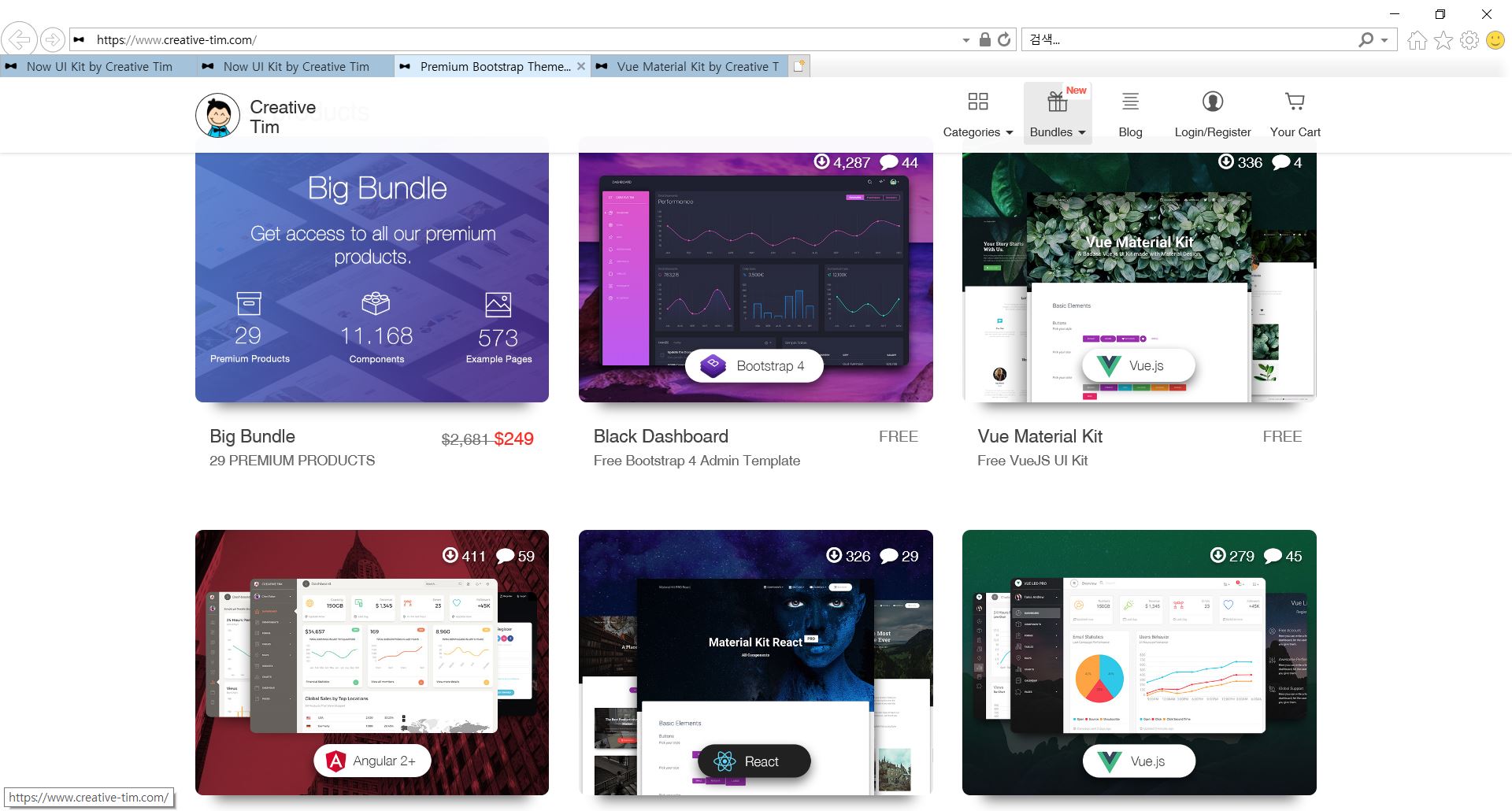Expand the Categories dropdown
Image resolution: width=1512 pixels, height=811 pixels.
point(1009,132)
